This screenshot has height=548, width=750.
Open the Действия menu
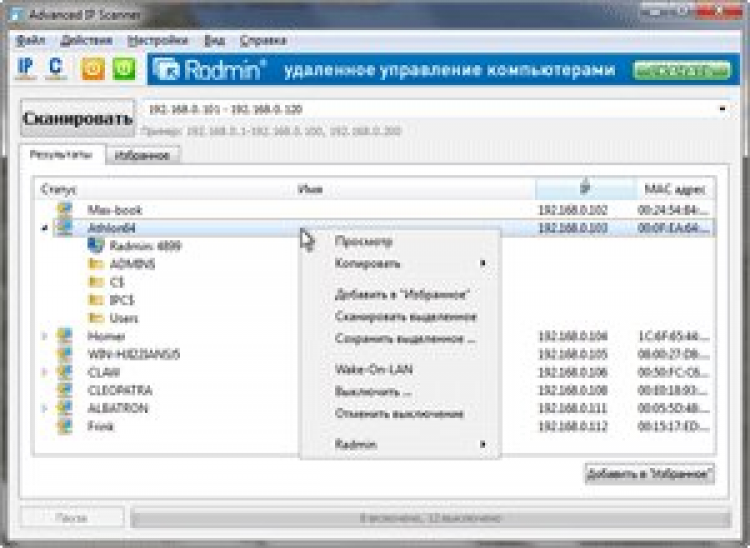point(87,41)
